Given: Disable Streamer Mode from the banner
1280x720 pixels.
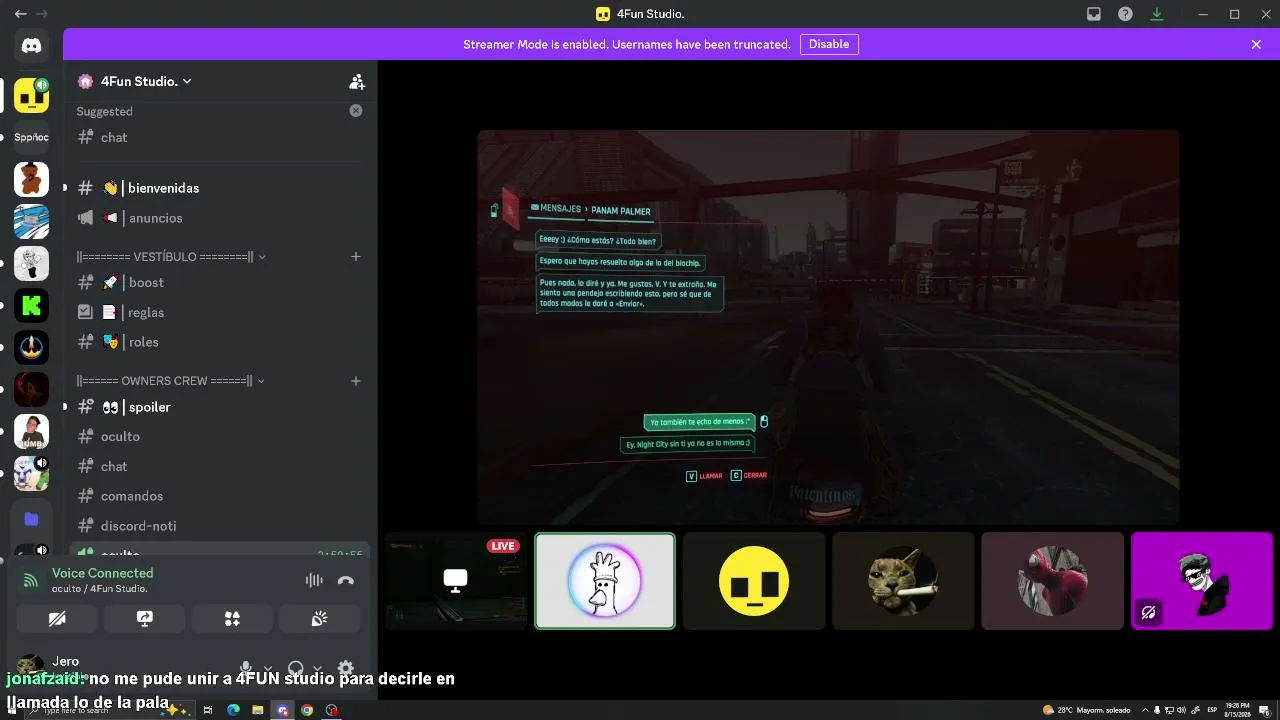Looking at the screenshot, I should (829, 44).
